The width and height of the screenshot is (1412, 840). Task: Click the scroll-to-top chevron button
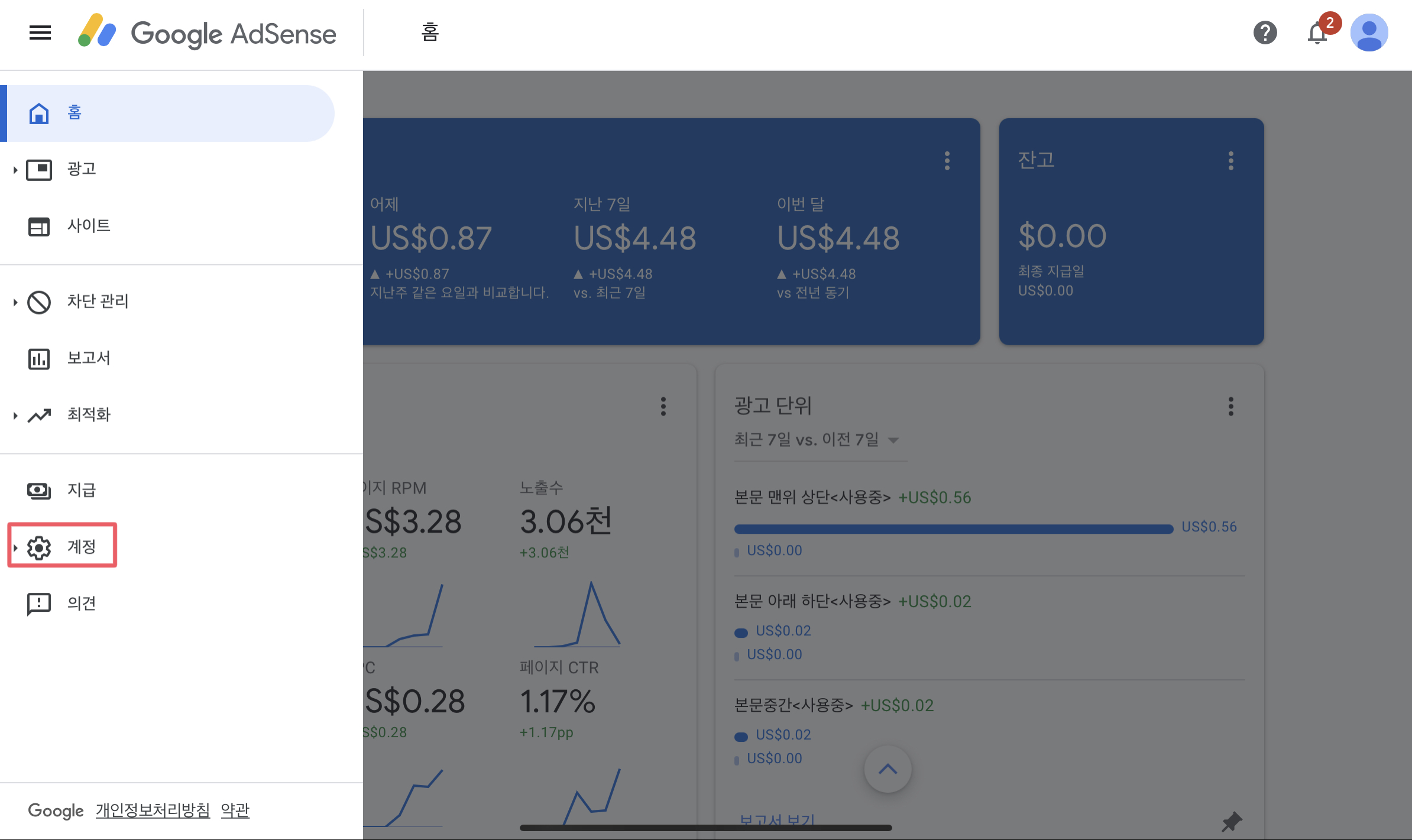(888, 768)
